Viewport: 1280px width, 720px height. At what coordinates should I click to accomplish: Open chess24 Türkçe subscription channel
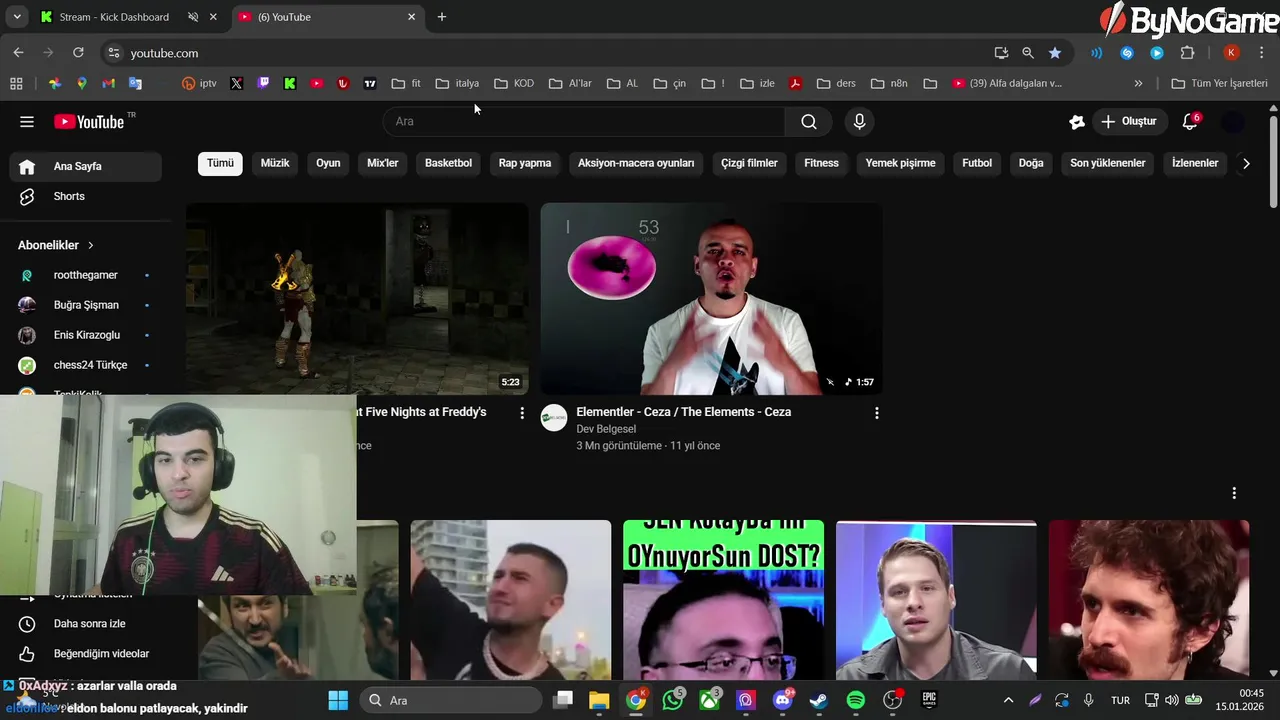click(x=86, y=365)
